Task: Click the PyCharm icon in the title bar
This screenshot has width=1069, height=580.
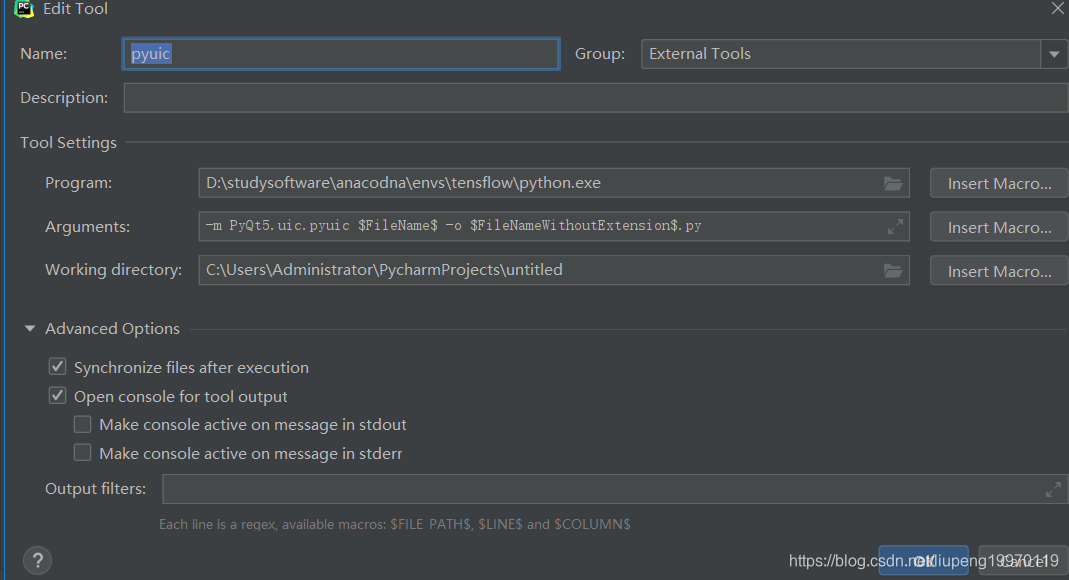Action: coord(24,9)
